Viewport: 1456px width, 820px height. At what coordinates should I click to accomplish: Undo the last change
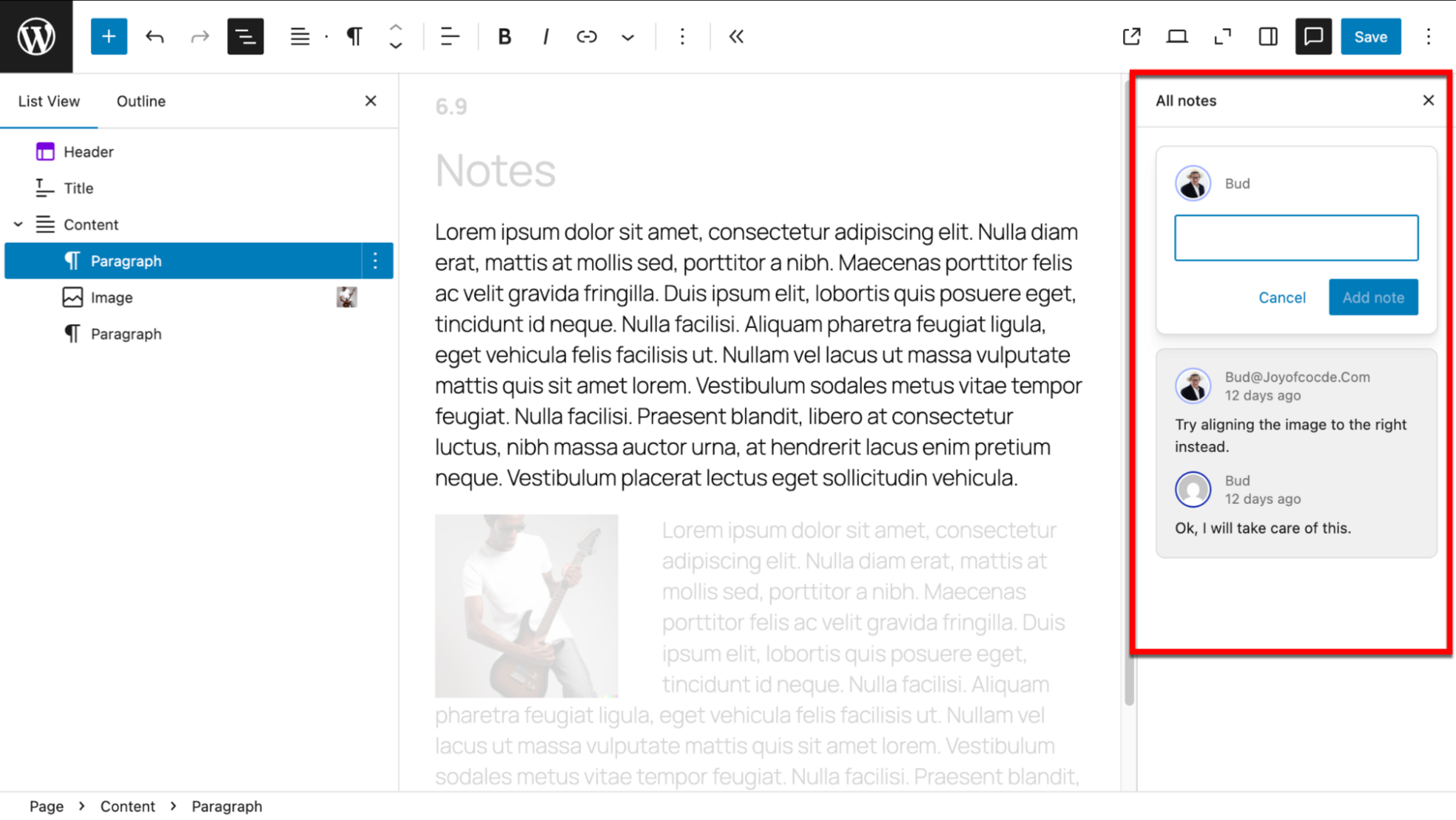pos(154,36)
